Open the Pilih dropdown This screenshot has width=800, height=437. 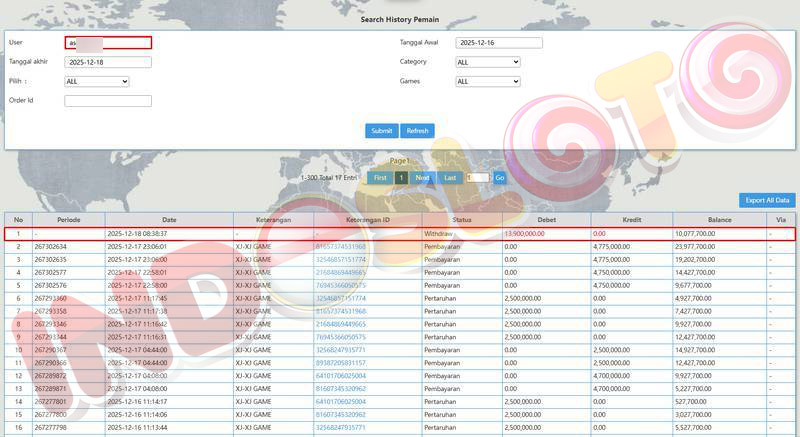coord(96,81)
